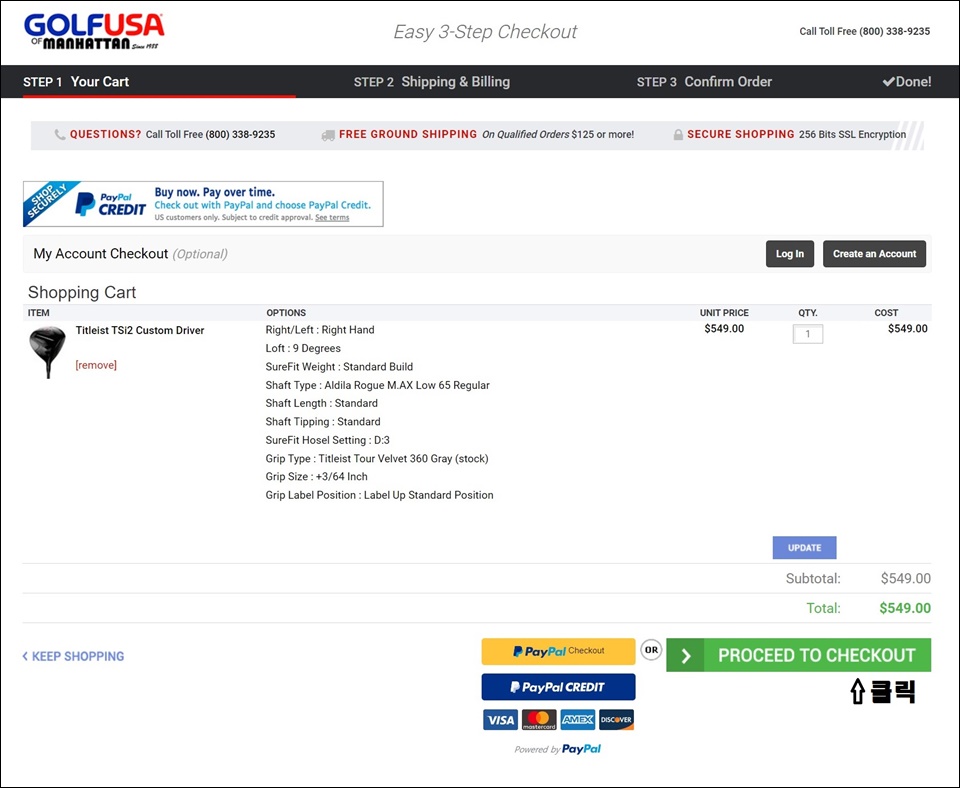Screen dimensions: 960x788
Task: Click the Golf USA of Manhattan logo
Action: click(x=94, y=31)
